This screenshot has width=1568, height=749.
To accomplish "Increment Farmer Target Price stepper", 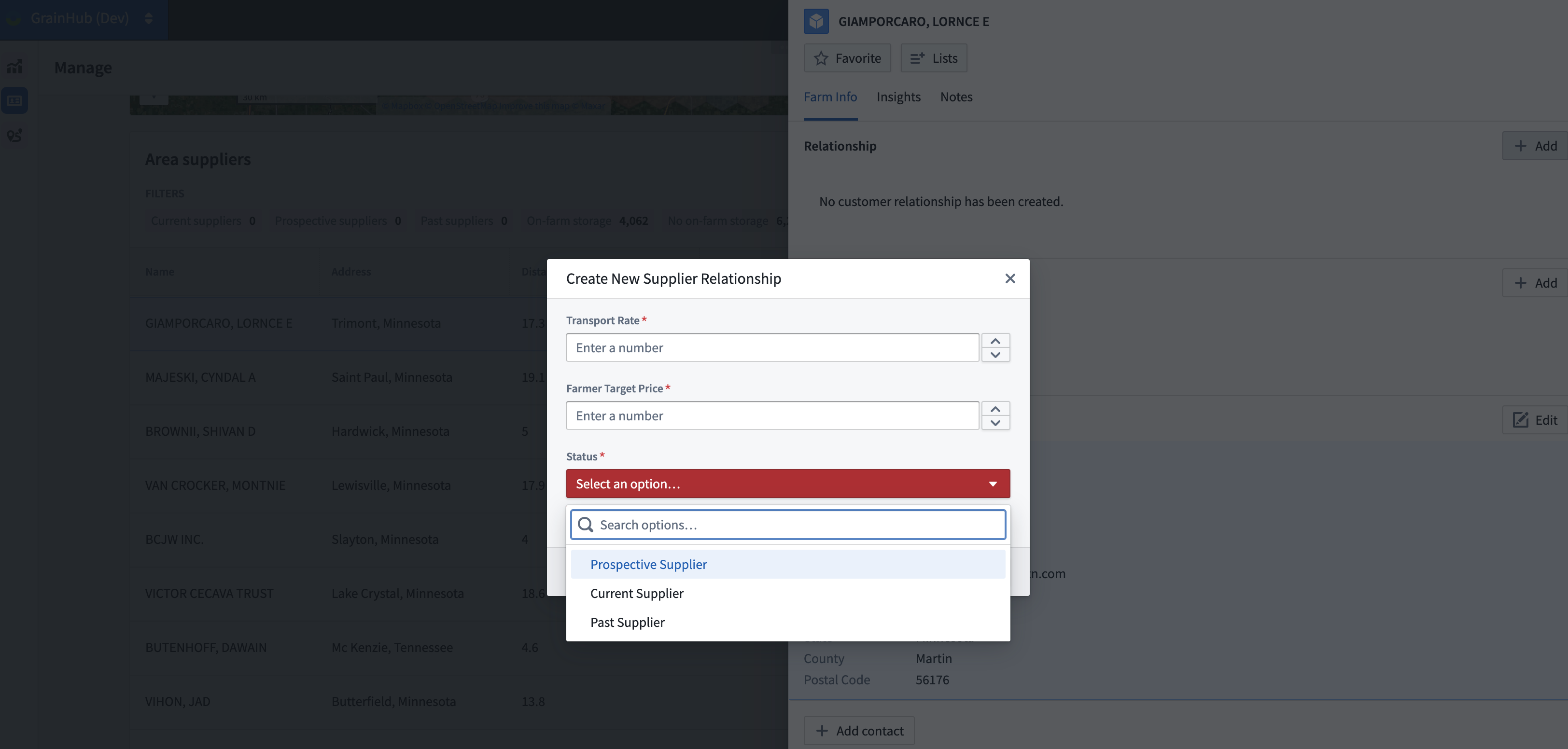I will (x=995, y=409).
